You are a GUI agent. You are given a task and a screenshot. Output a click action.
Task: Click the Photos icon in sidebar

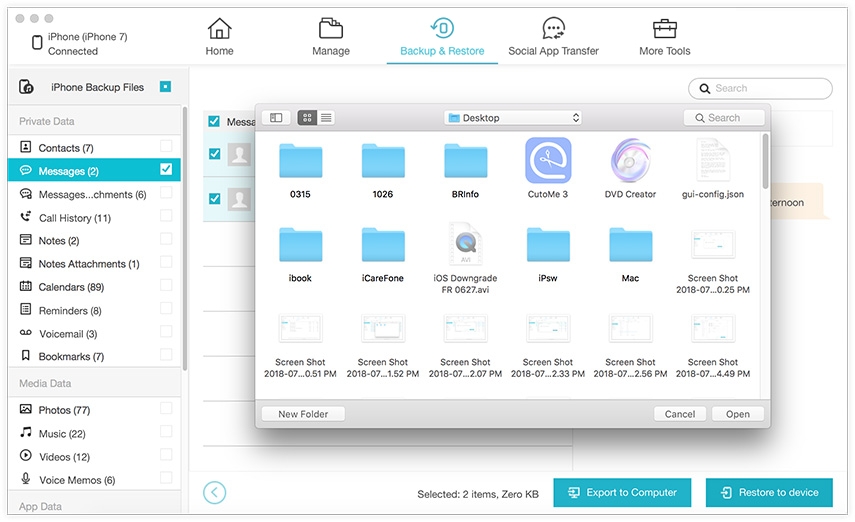point(26,409)
